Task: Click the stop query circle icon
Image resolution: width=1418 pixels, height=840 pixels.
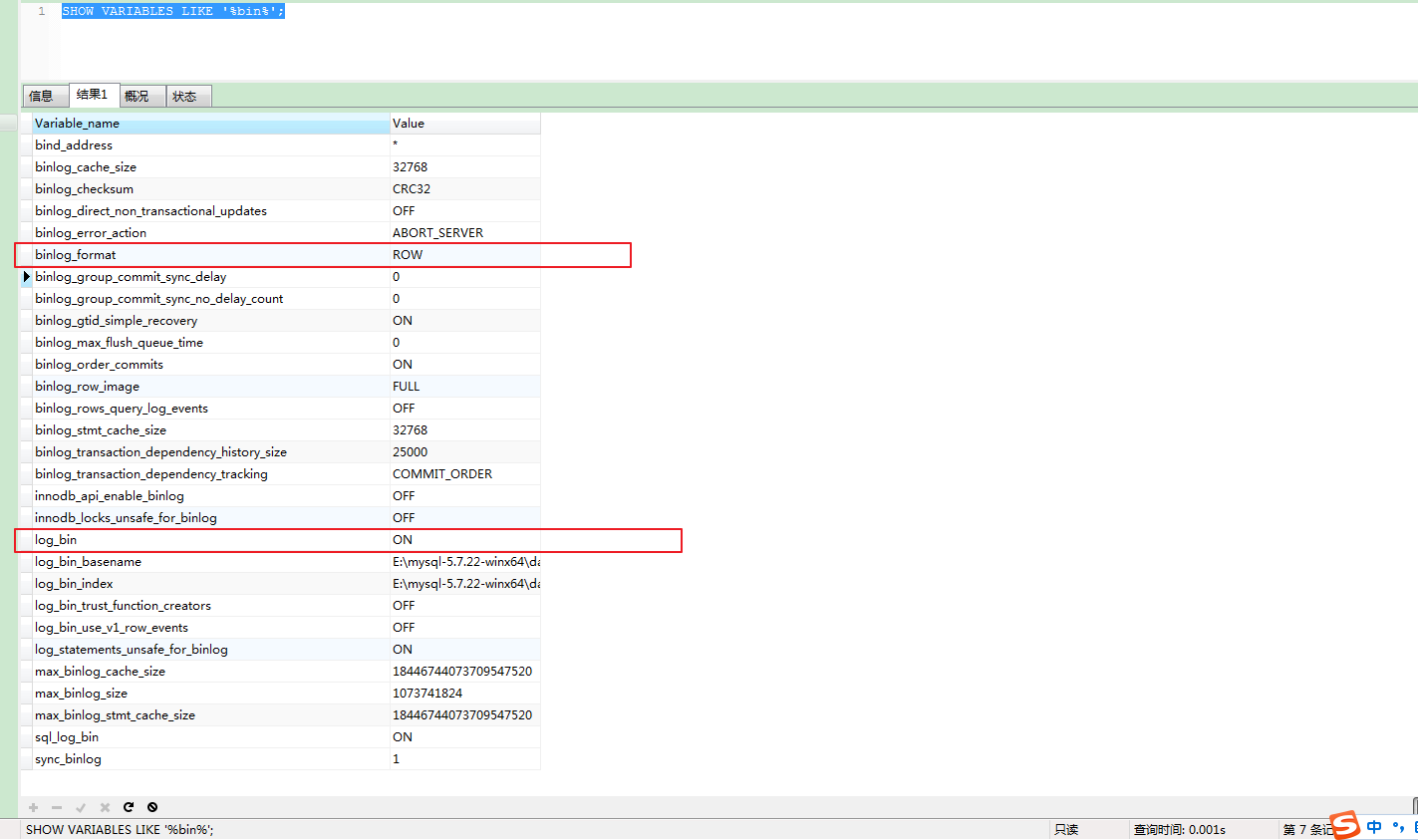Action: pyautogui.click(x=152, y=807)
